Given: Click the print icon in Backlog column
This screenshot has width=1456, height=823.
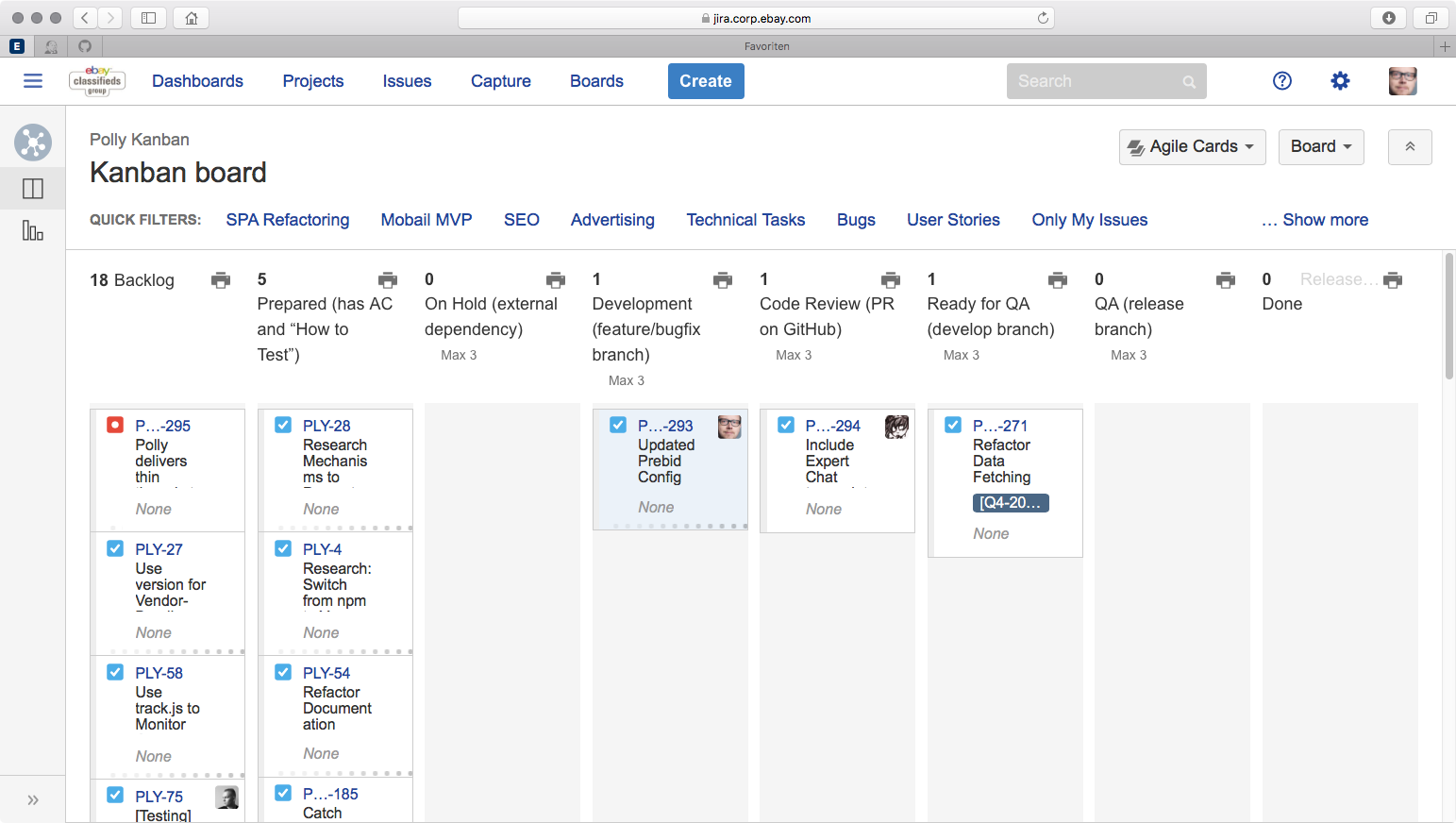Looking at the screenshot, I should pyautogui.click(x=221, y=279).
